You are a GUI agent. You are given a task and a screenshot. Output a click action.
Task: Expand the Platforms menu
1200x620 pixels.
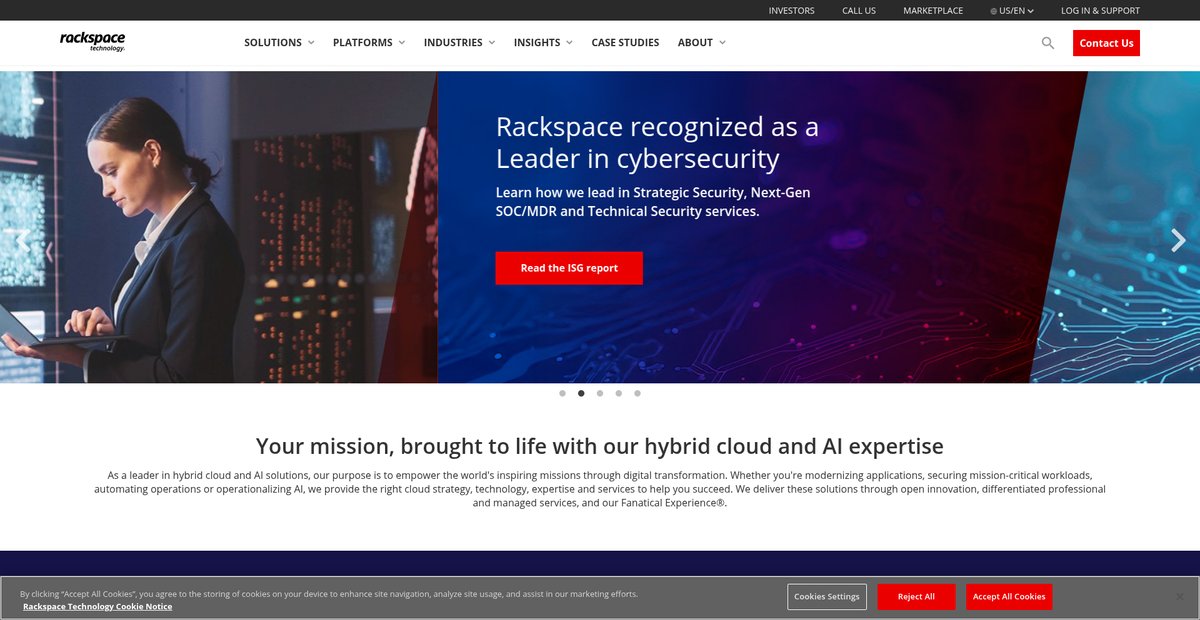369,43
